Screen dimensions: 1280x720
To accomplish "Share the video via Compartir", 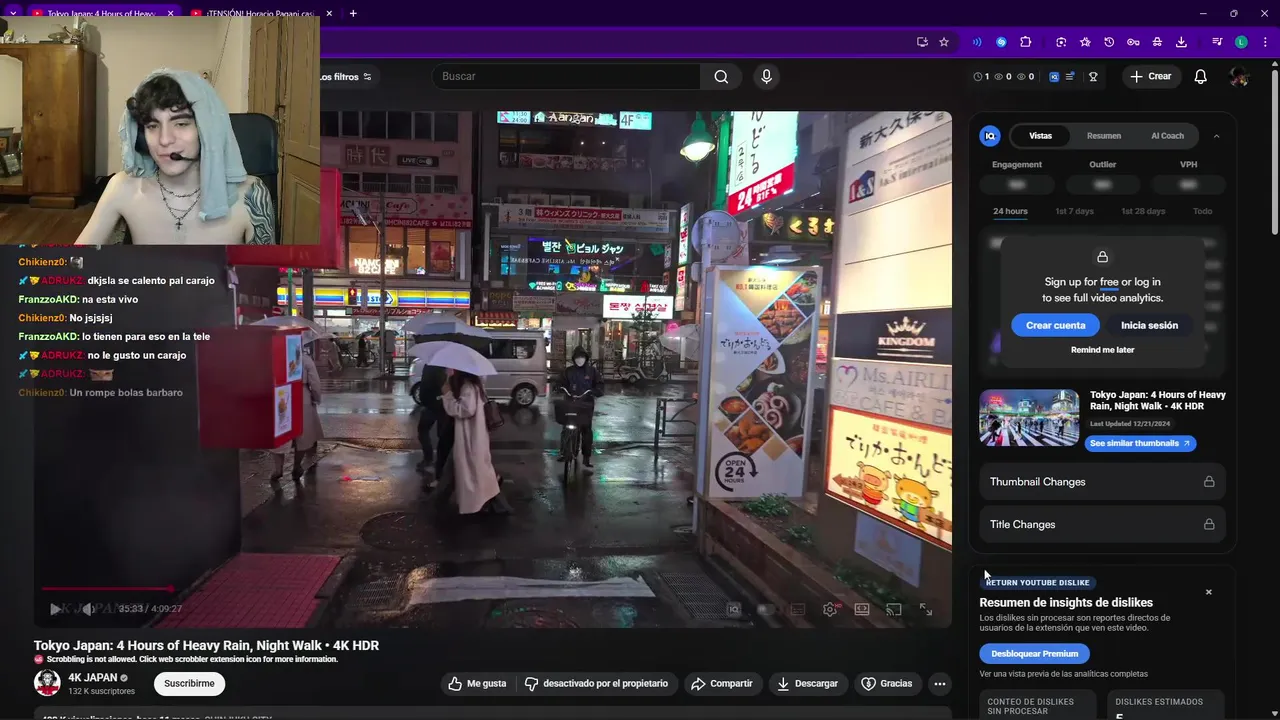I will click(x=721, y=684).
